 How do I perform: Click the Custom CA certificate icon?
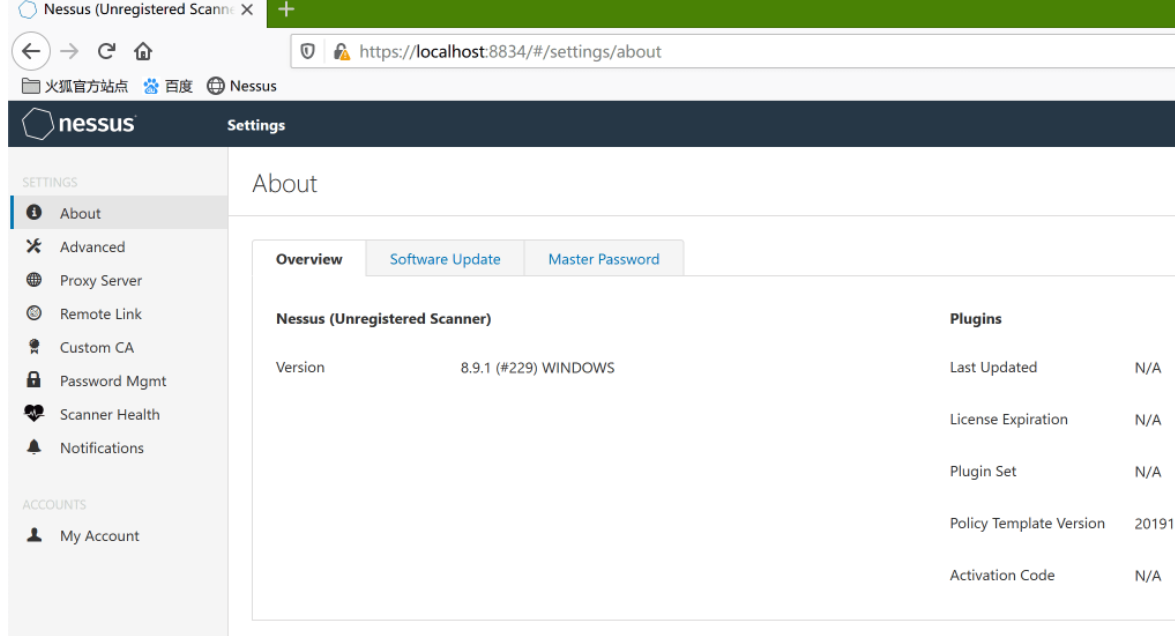[x=34, y=348]
